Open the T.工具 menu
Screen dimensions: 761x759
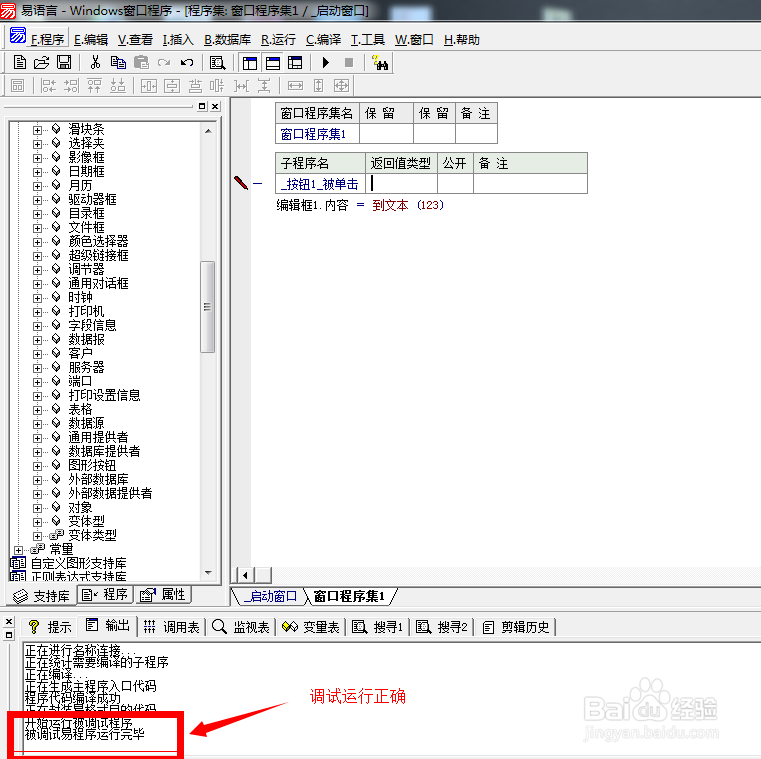point(367,40)
